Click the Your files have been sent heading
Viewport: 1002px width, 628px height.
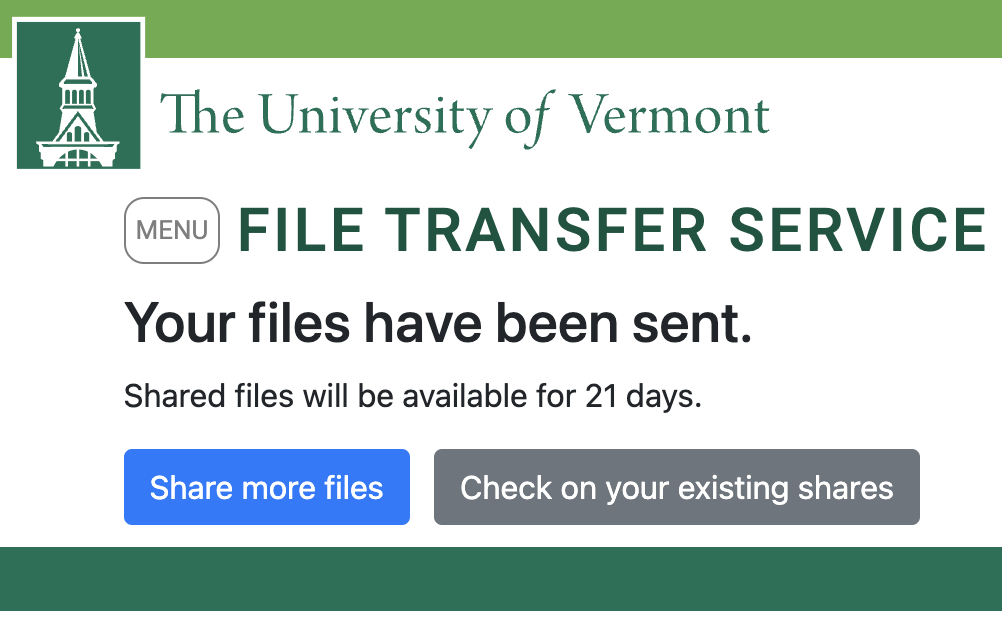point(438,323)
